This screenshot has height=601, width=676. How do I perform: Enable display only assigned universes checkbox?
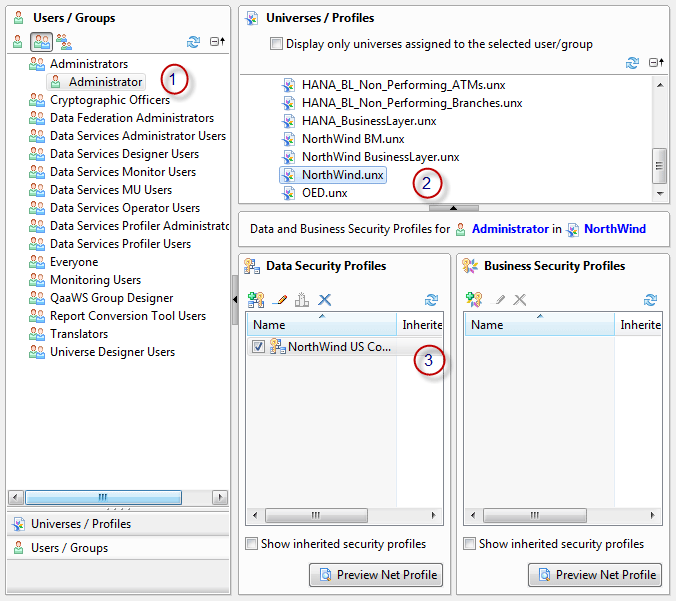277,44
